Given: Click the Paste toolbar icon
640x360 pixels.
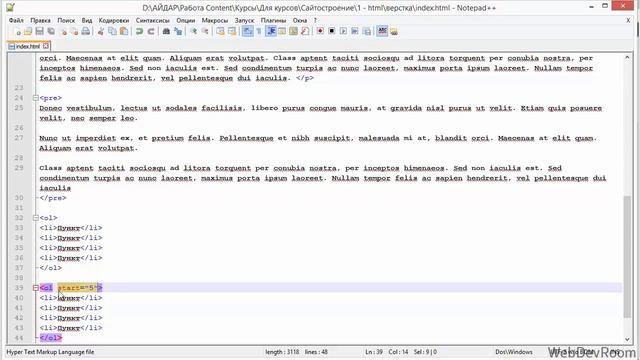Looking at the screenshot, I should point(124,31).
